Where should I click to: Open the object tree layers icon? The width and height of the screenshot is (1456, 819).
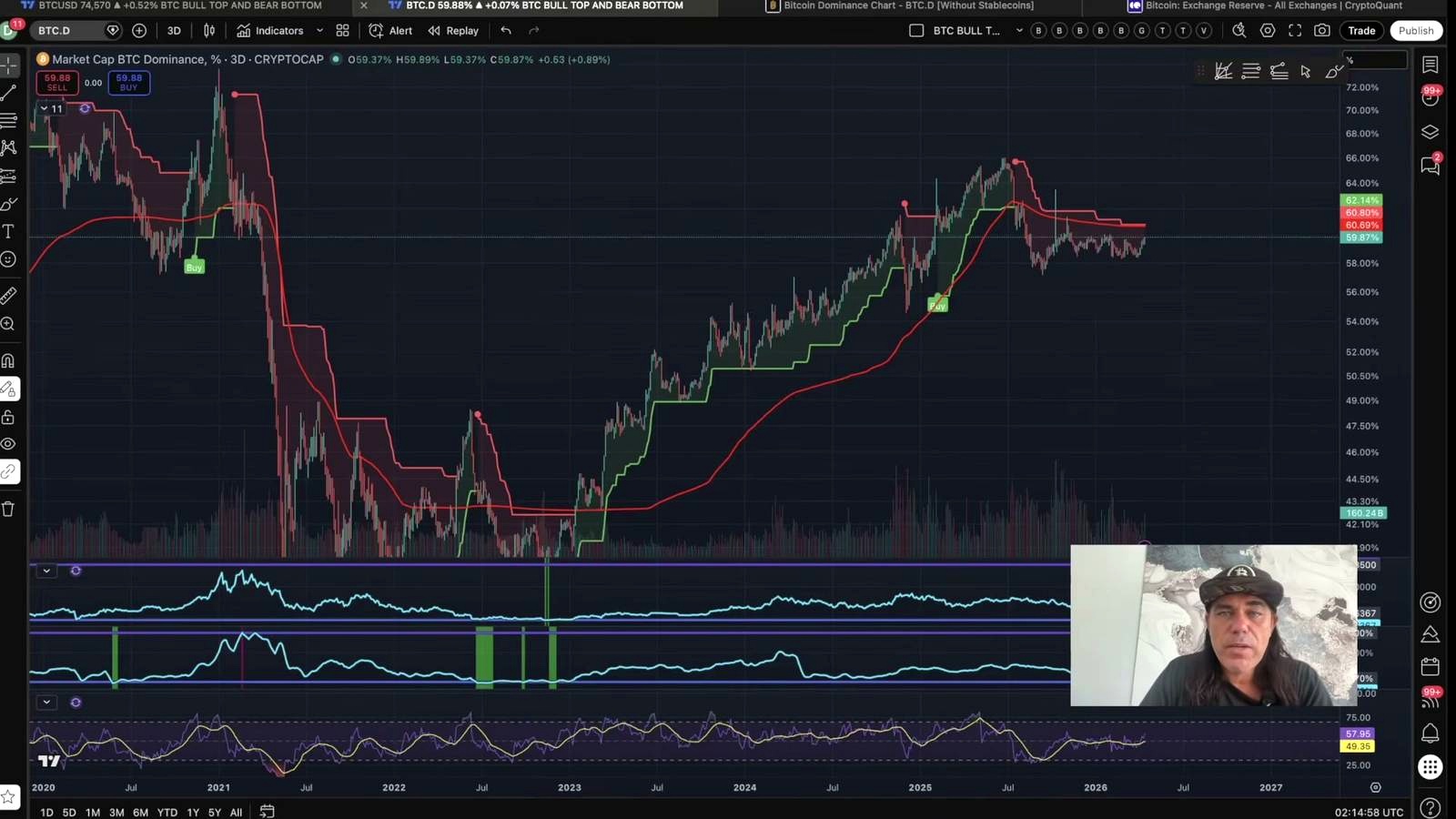coord(1431,132)
